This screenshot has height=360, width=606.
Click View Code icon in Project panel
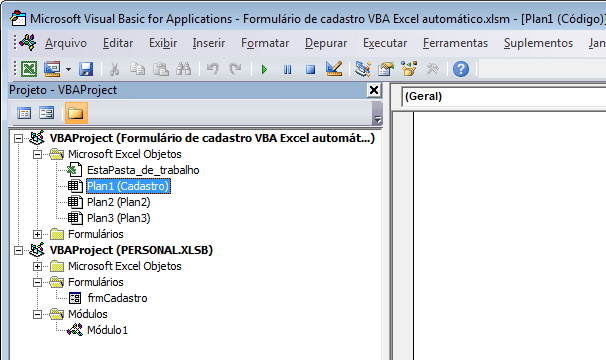click(24, 113)
